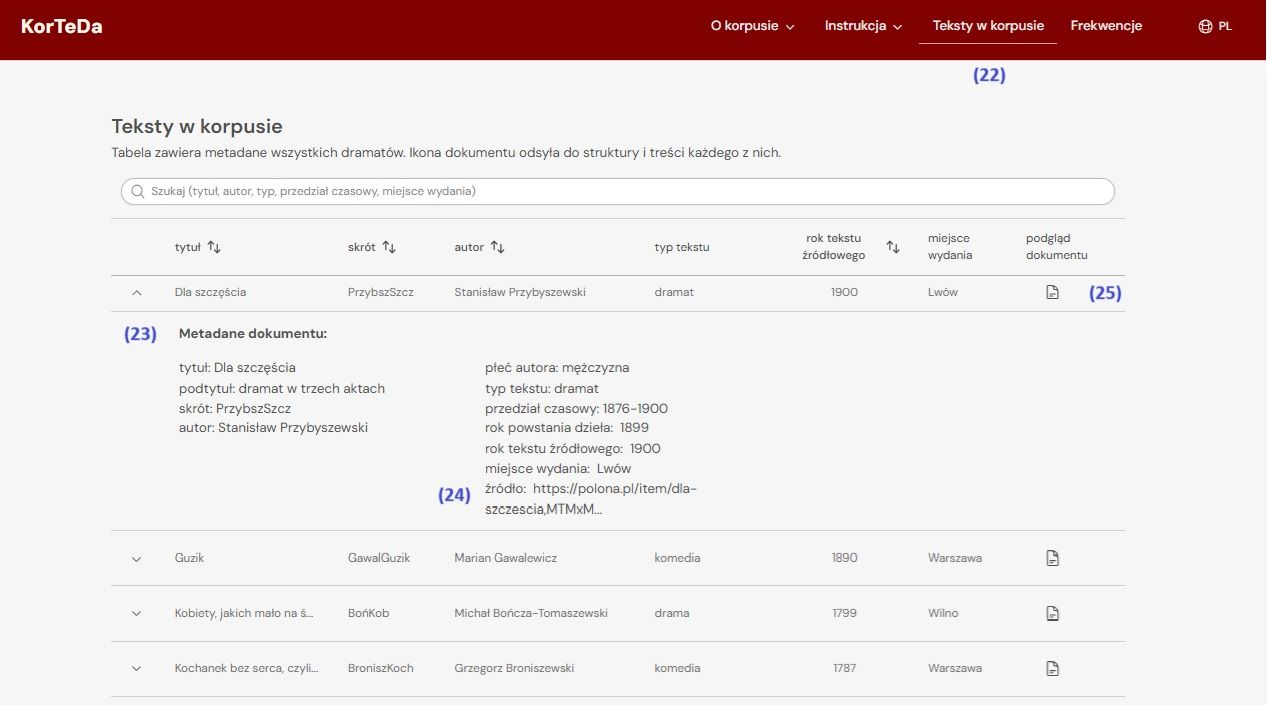Screen dimensions: 1267x705
Task: Click the year 1799 cell
Action: [844, 613]
